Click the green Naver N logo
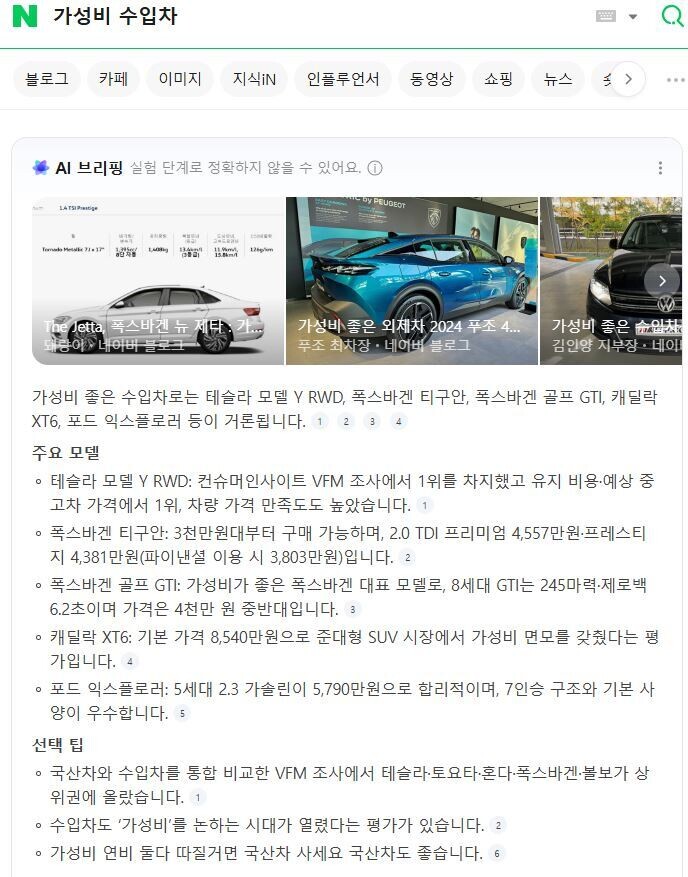This screenshot has height=877, width=688. click(25, 16)
